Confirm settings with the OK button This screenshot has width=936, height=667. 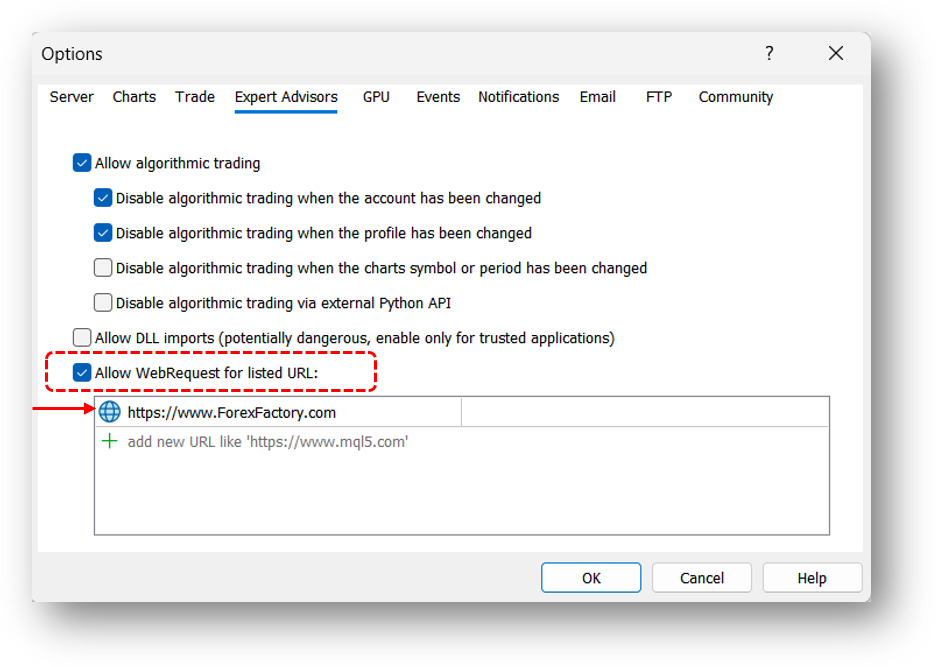tap(591, 577)
